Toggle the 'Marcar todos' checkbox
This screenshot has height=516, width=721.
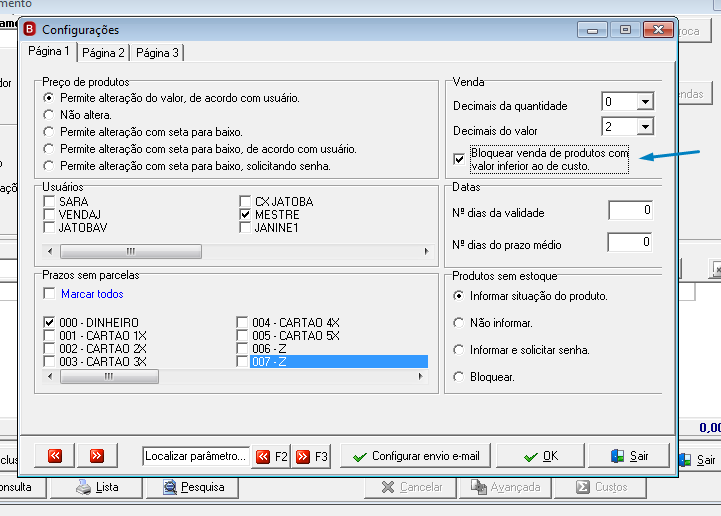[x=49, y=293]
